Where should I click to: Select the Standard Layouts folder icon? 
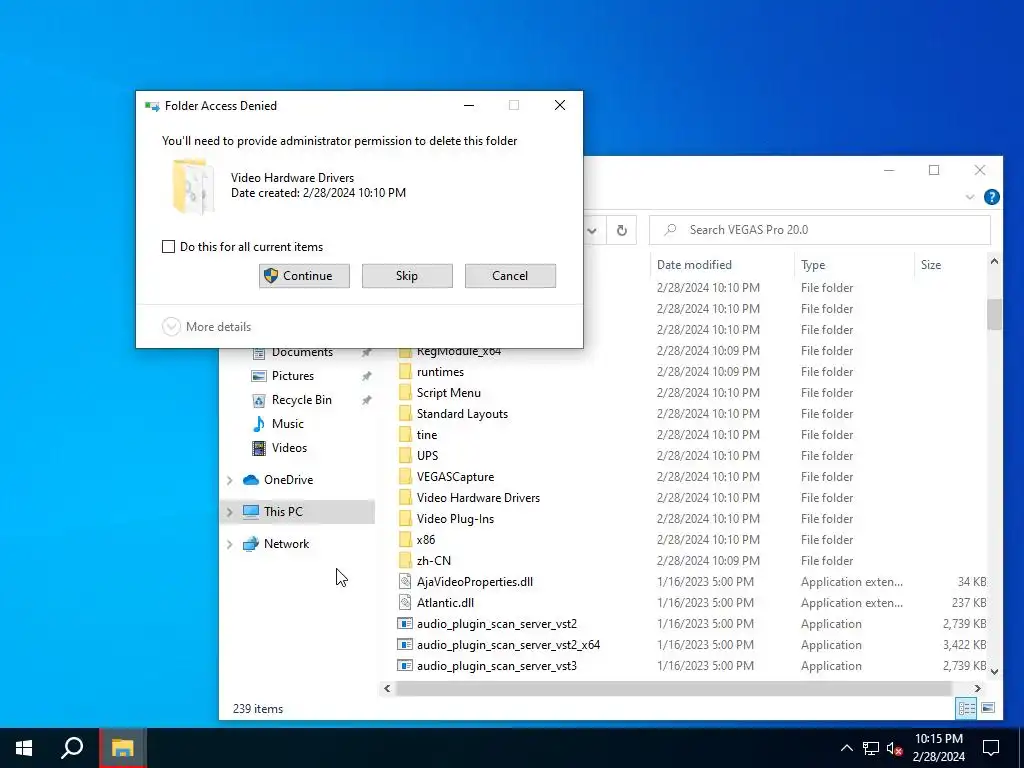click(x=405, y=413)
